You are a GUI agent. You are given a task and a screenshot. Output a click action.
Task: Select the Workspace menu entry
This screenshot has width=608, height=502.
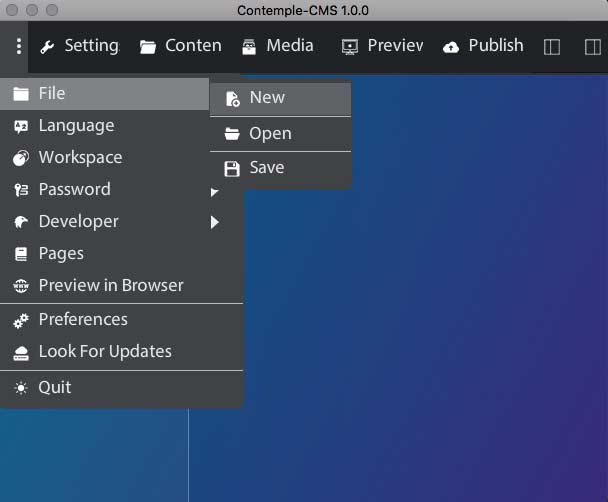click(x=80, y=157)
